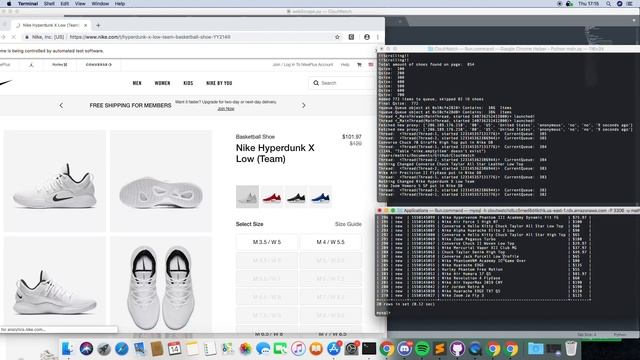View the shoe outsole image
The width and height of the screenshot is (640, 360).
pyautogui.click(x=161, y=181)
